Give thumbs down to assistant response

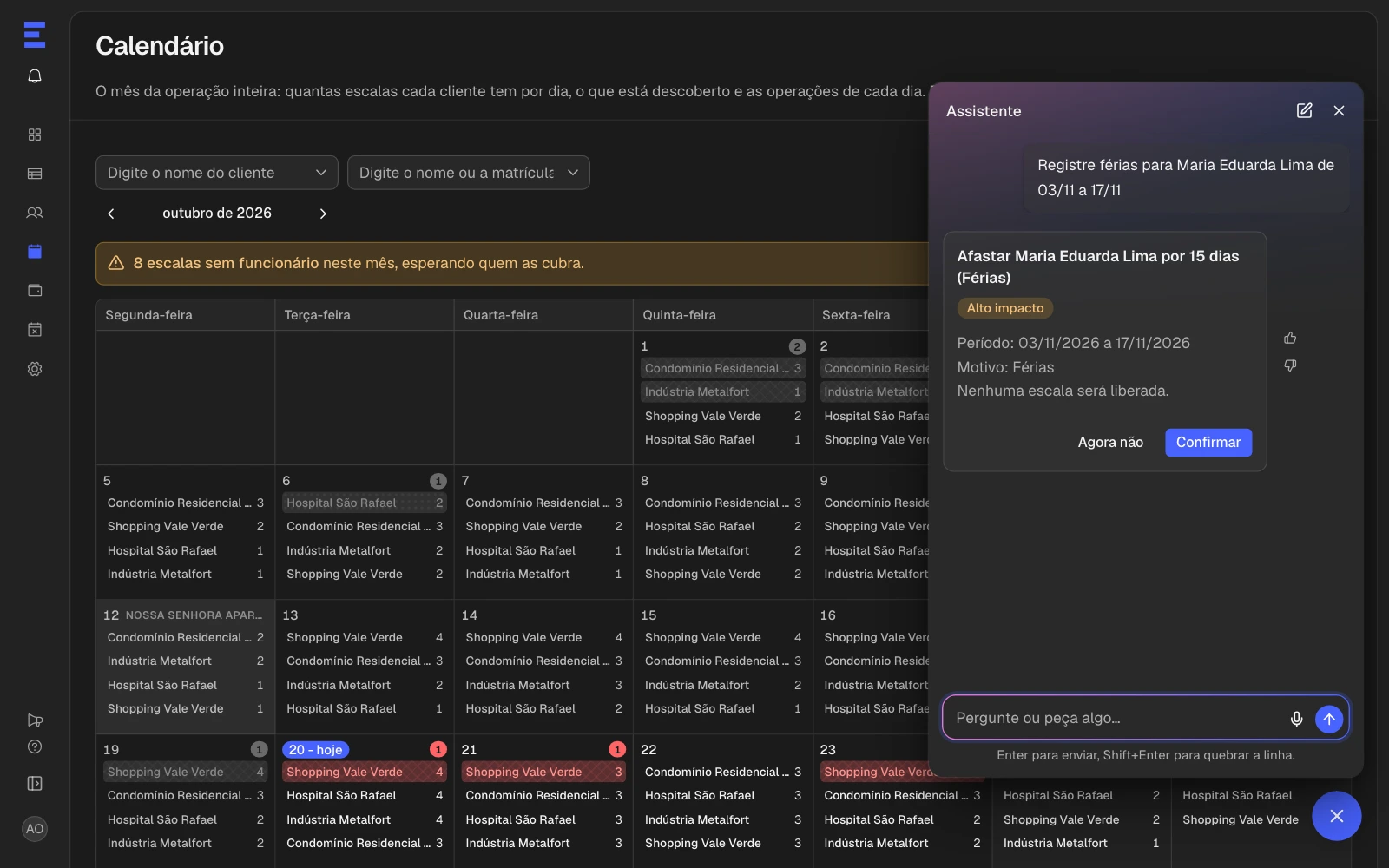1290,365
